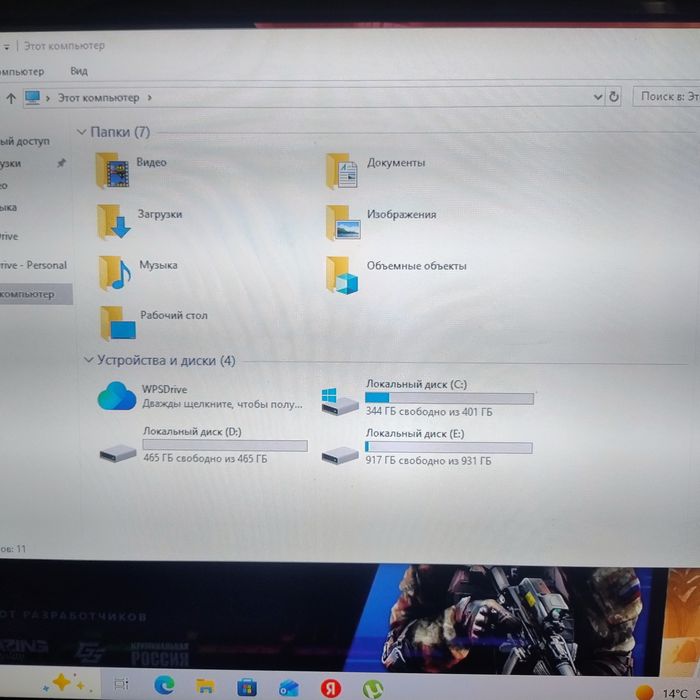This screenshot has height=700, width=700.
Task: Select Этот компьютер in sidebar
Action: (x=36, y=294)
